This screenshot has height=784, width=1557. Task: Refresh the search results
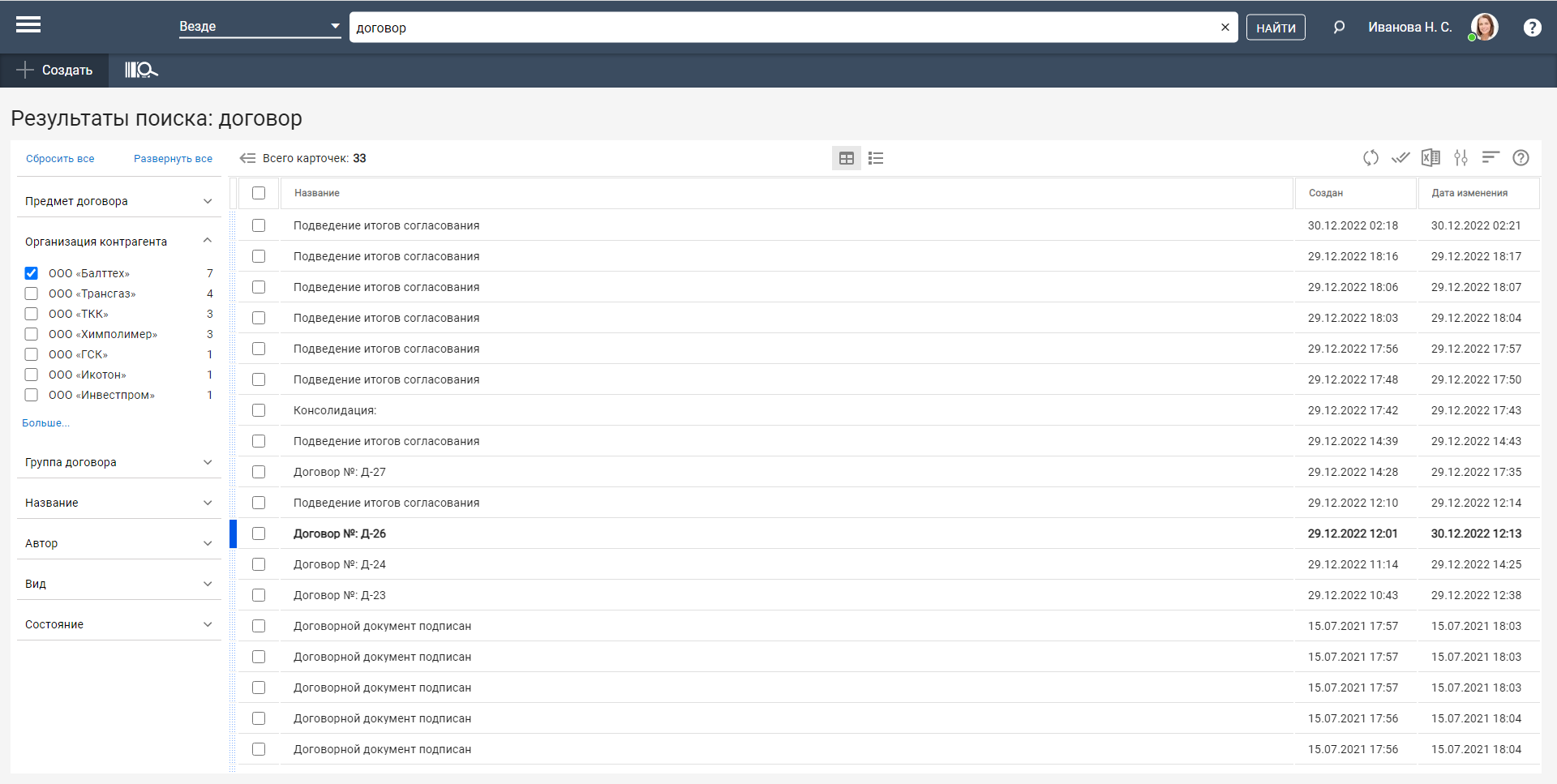click(x=1370, y=158)
